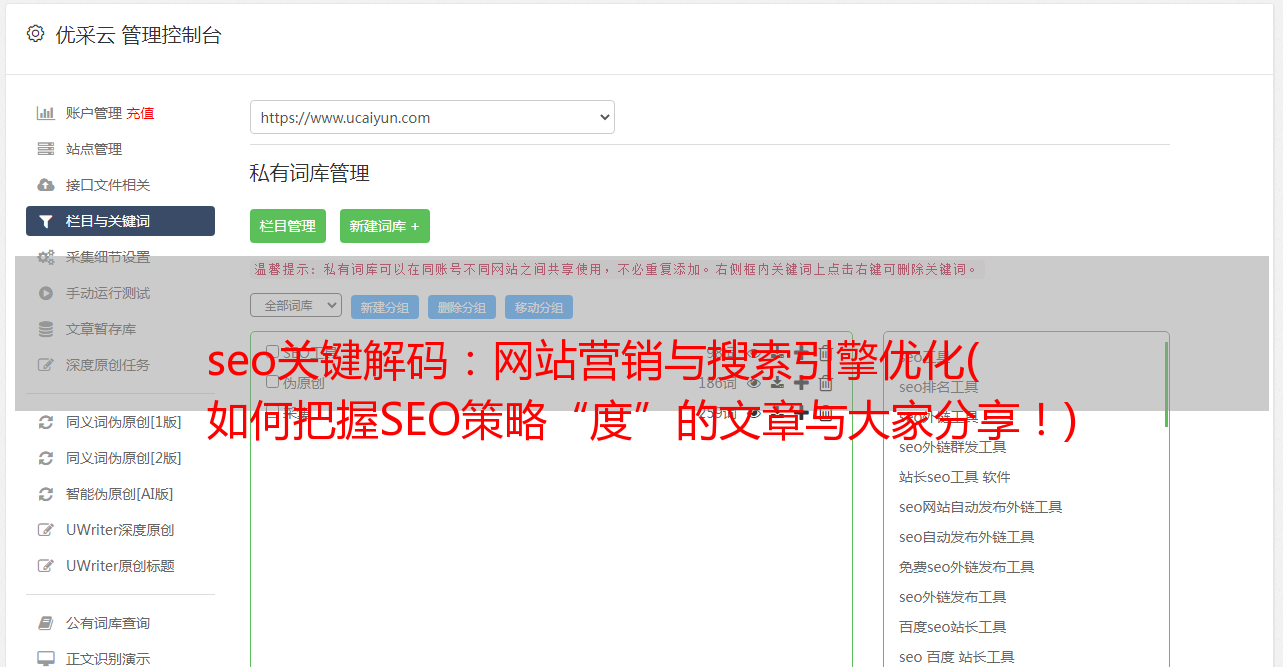Follow the red 充值 link
This screenshot has width=1283, height=667.
click(x=140, y=113)
